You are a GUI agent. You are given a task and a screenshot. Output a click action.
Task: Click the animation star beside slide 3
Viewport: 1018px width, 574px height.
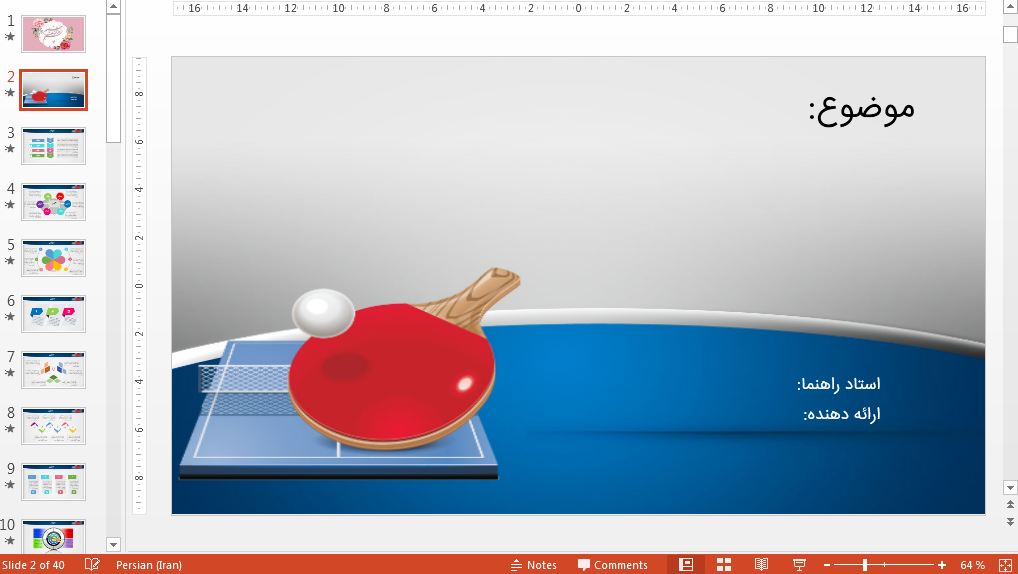pos(10,149)
